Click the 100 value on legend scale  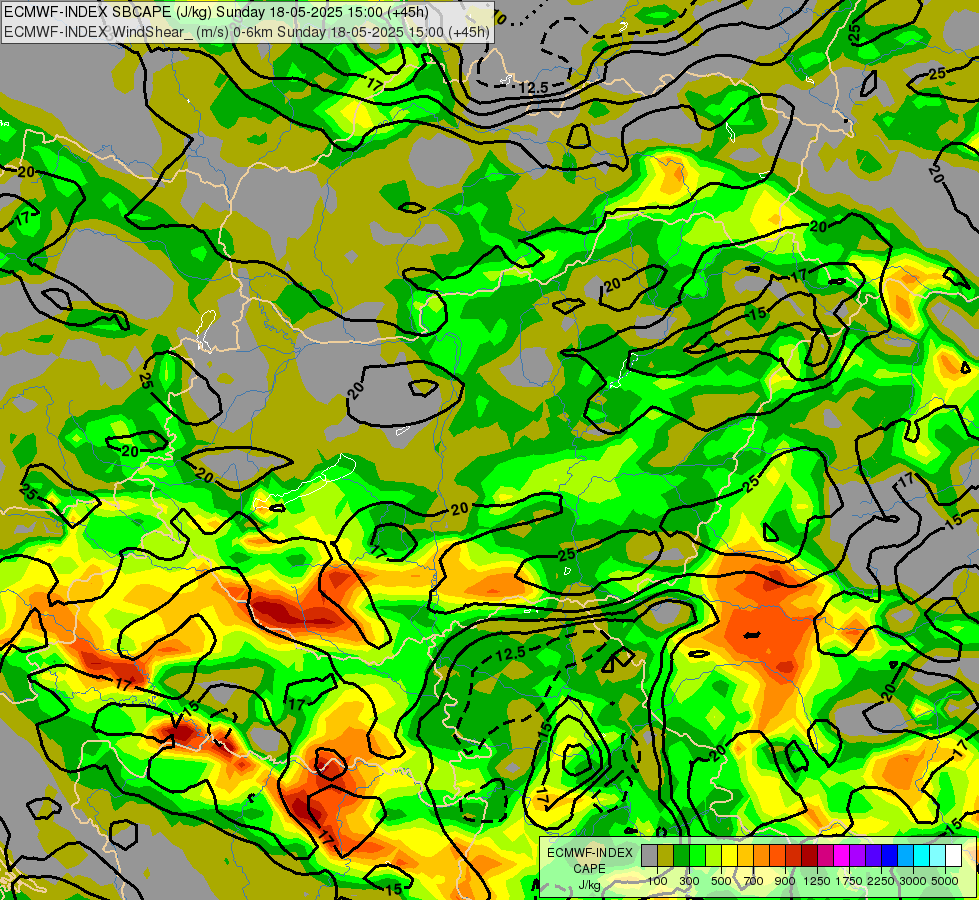(x=657, y=881)
